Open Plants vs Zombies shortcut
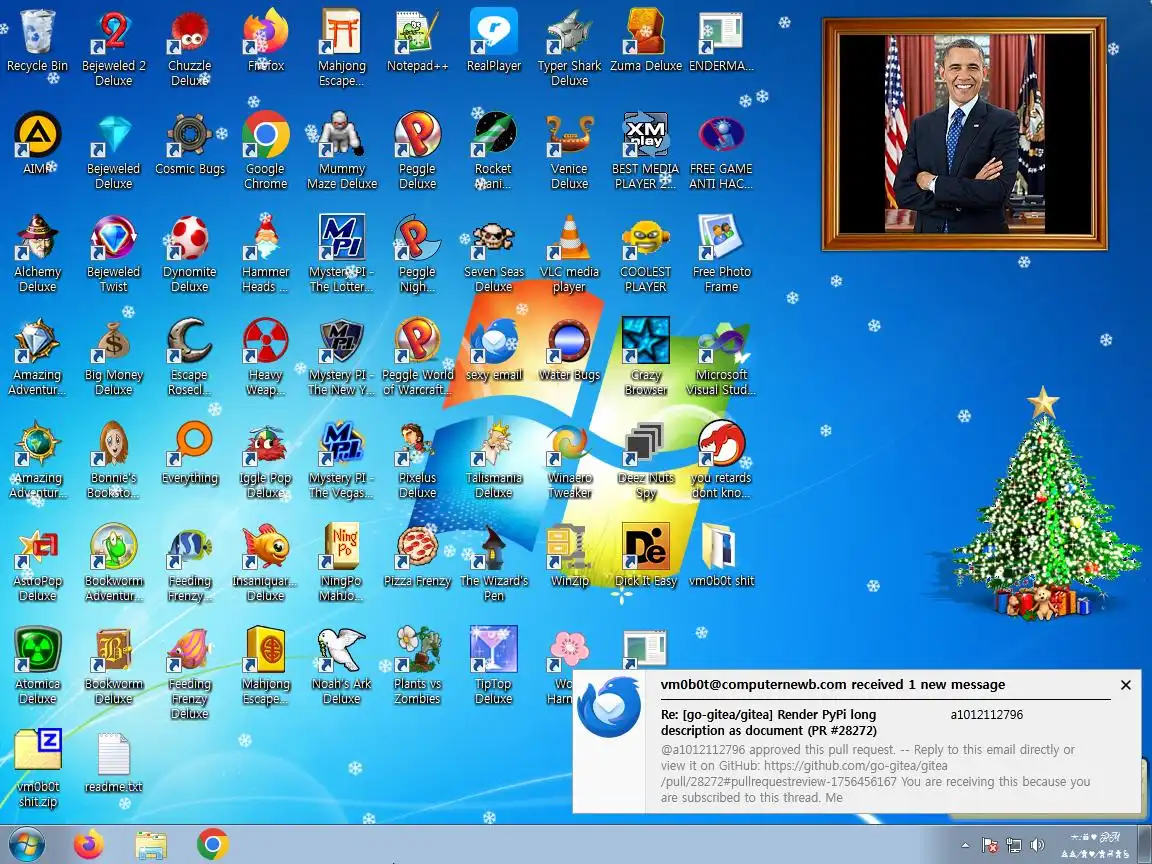This screenshot has height=864, width=1152. pyautogui.click(x=417, y=665)
